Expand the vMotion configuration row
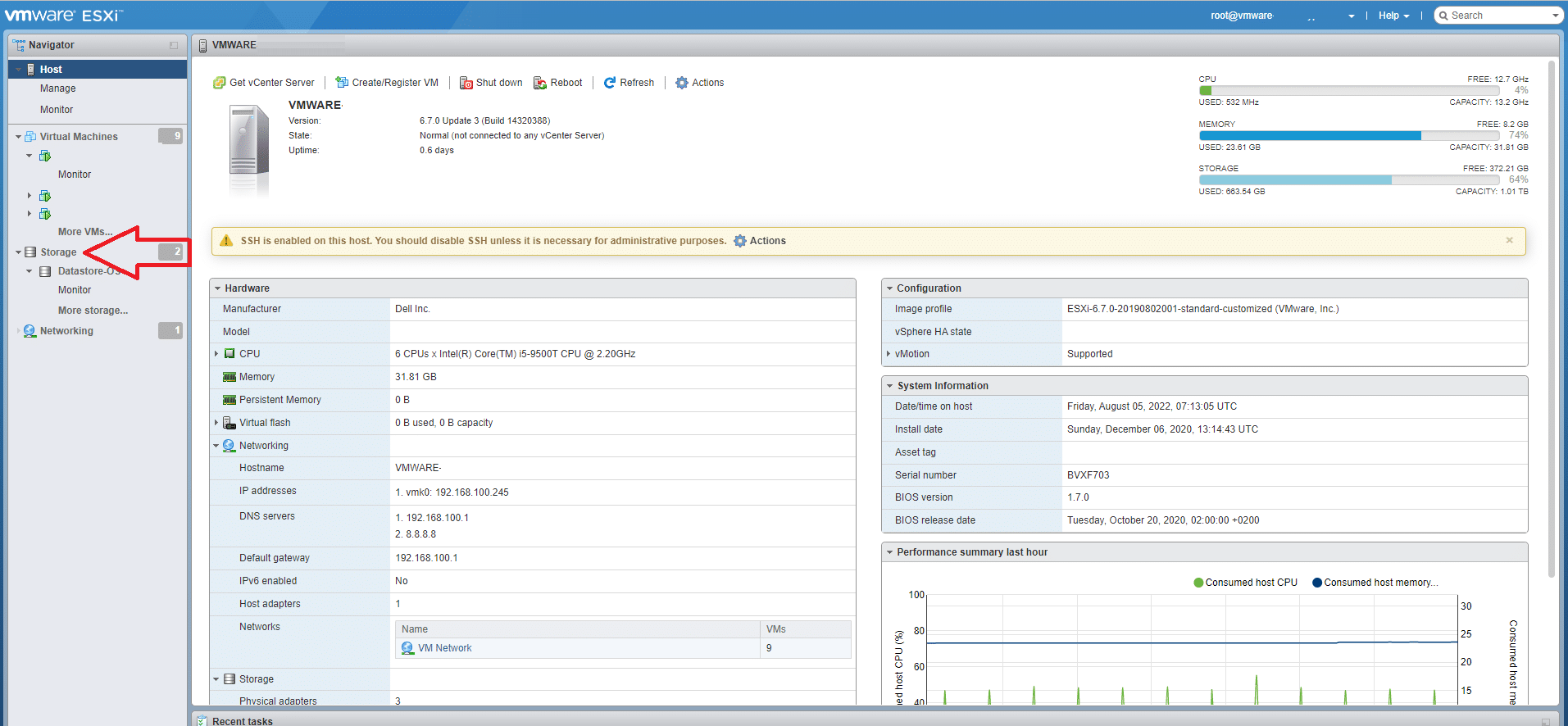Screen dimensions: 1568x726 pyautogui.click(x=889, y=354)
